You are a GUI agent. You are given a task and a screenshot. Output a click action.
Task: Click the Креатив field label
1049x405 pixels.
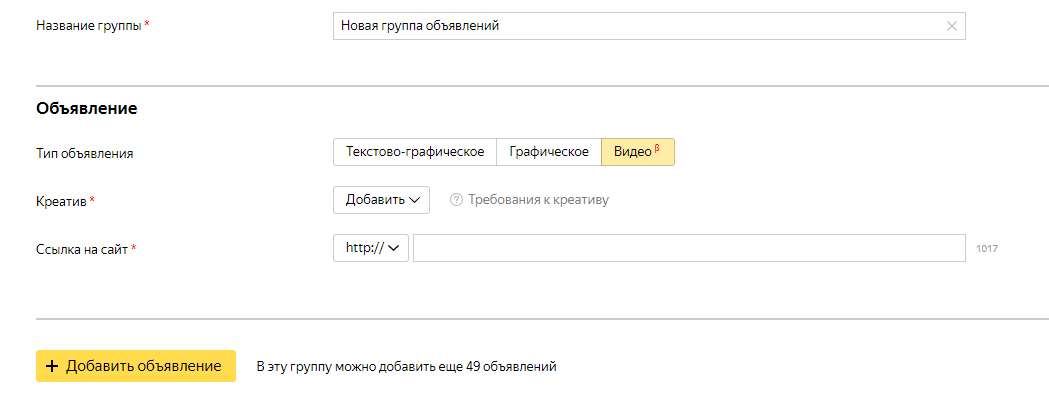[62, 201]
